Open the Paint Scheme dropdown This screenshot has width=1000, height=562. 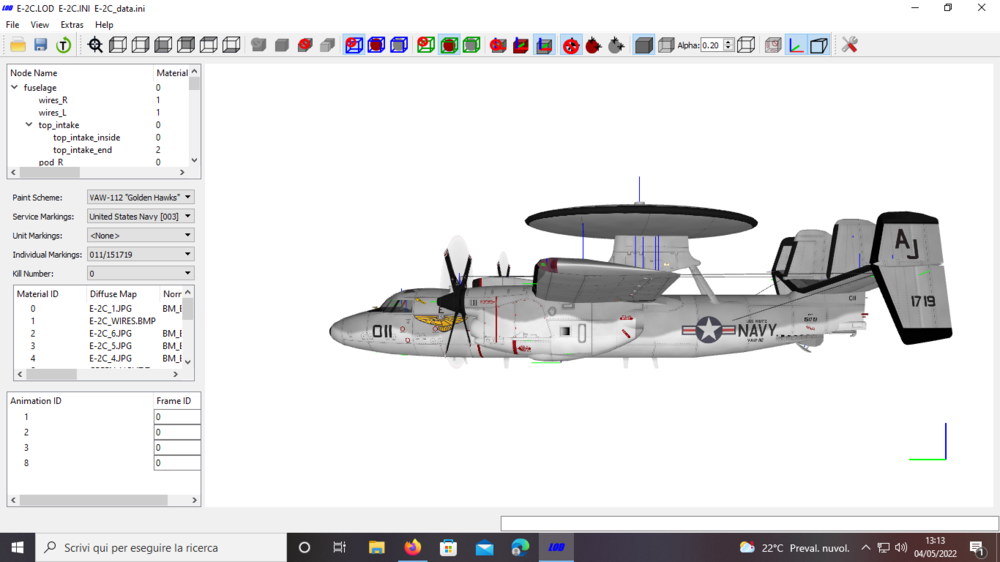pos(140,197)
